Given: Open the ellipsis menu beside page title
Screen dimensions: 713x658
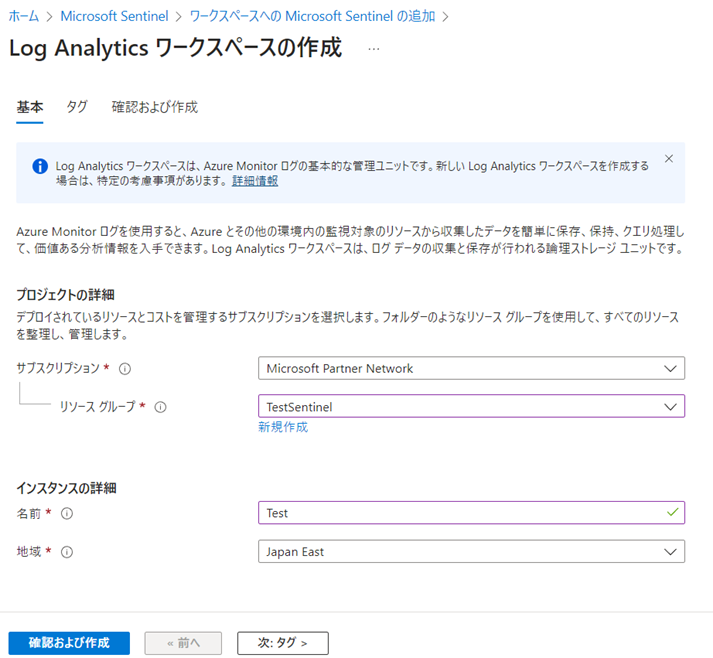Looking at the screenshot, I should [374, 49].
